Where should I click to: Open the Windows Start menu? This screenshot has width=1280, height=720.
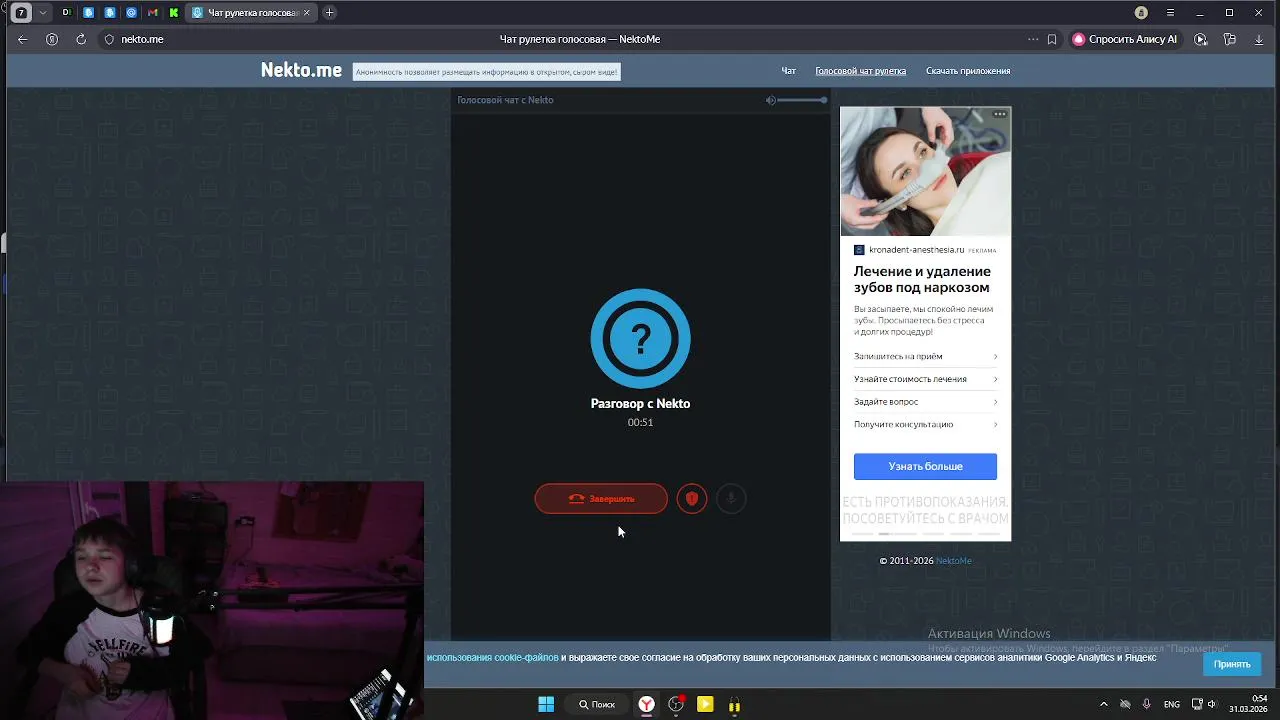tap(546, 704)
